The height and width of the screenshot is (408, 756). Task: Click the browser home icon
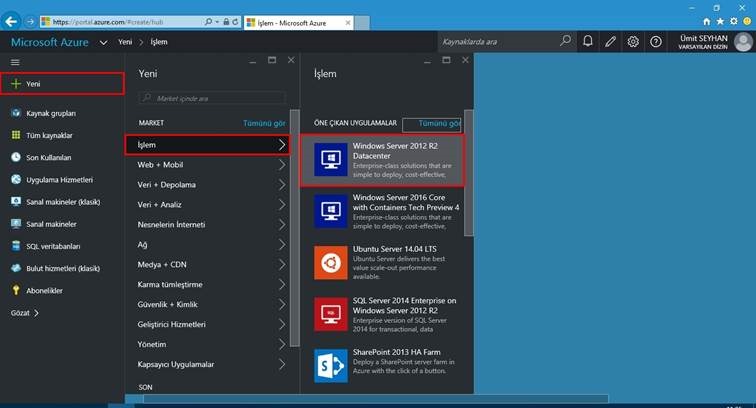click(706, 22)
